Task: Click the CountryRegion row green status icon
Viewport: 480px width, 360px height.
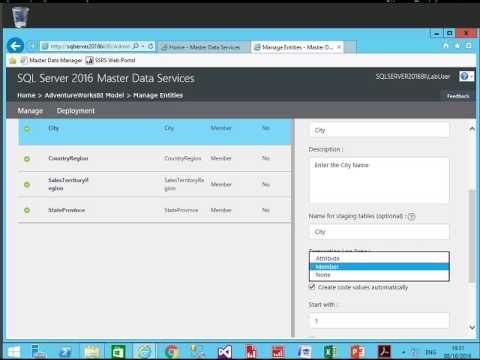Action: [x=27, y=159]
